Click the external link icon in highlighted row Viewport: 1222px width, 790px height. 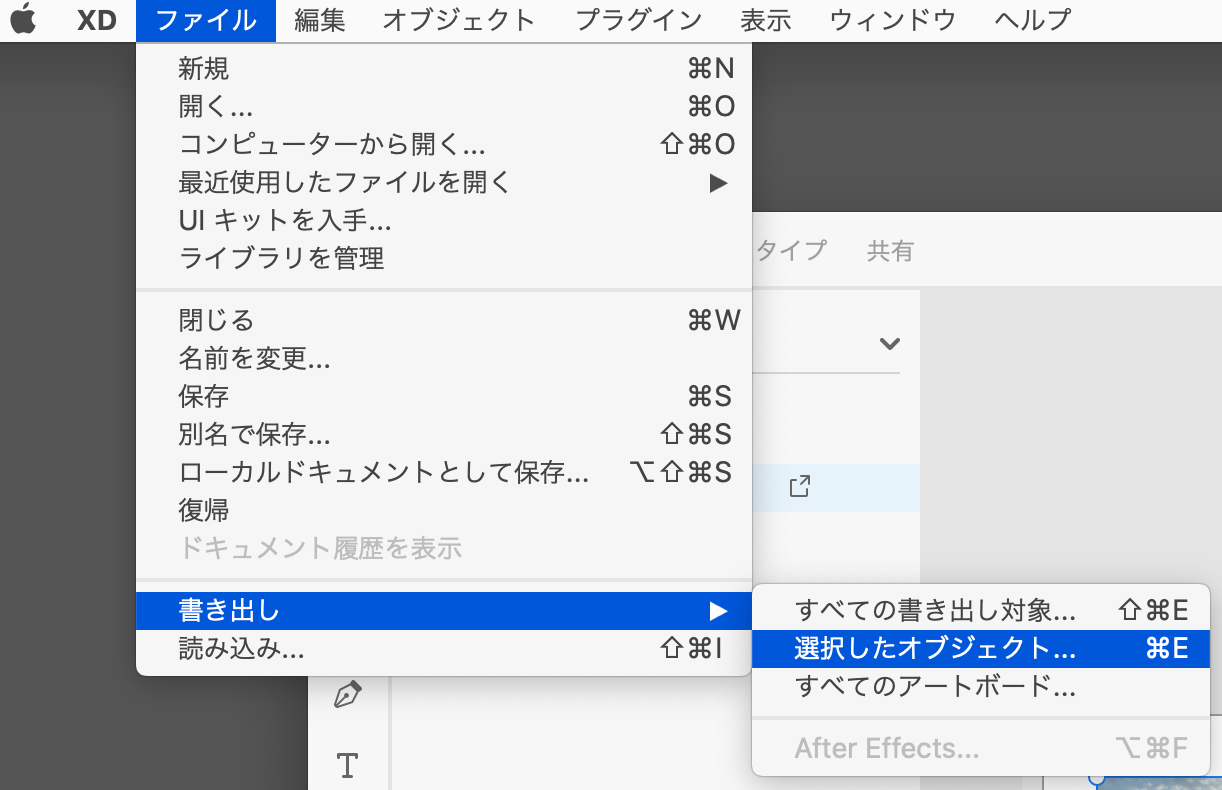click(x=799, y=487)
